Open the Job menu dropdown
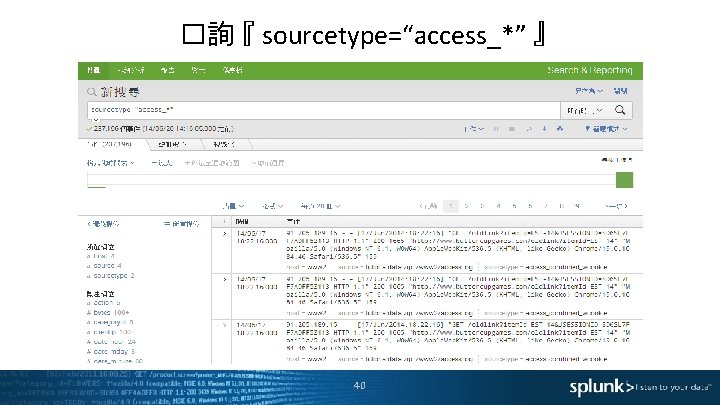 click(x=474, y=129)
